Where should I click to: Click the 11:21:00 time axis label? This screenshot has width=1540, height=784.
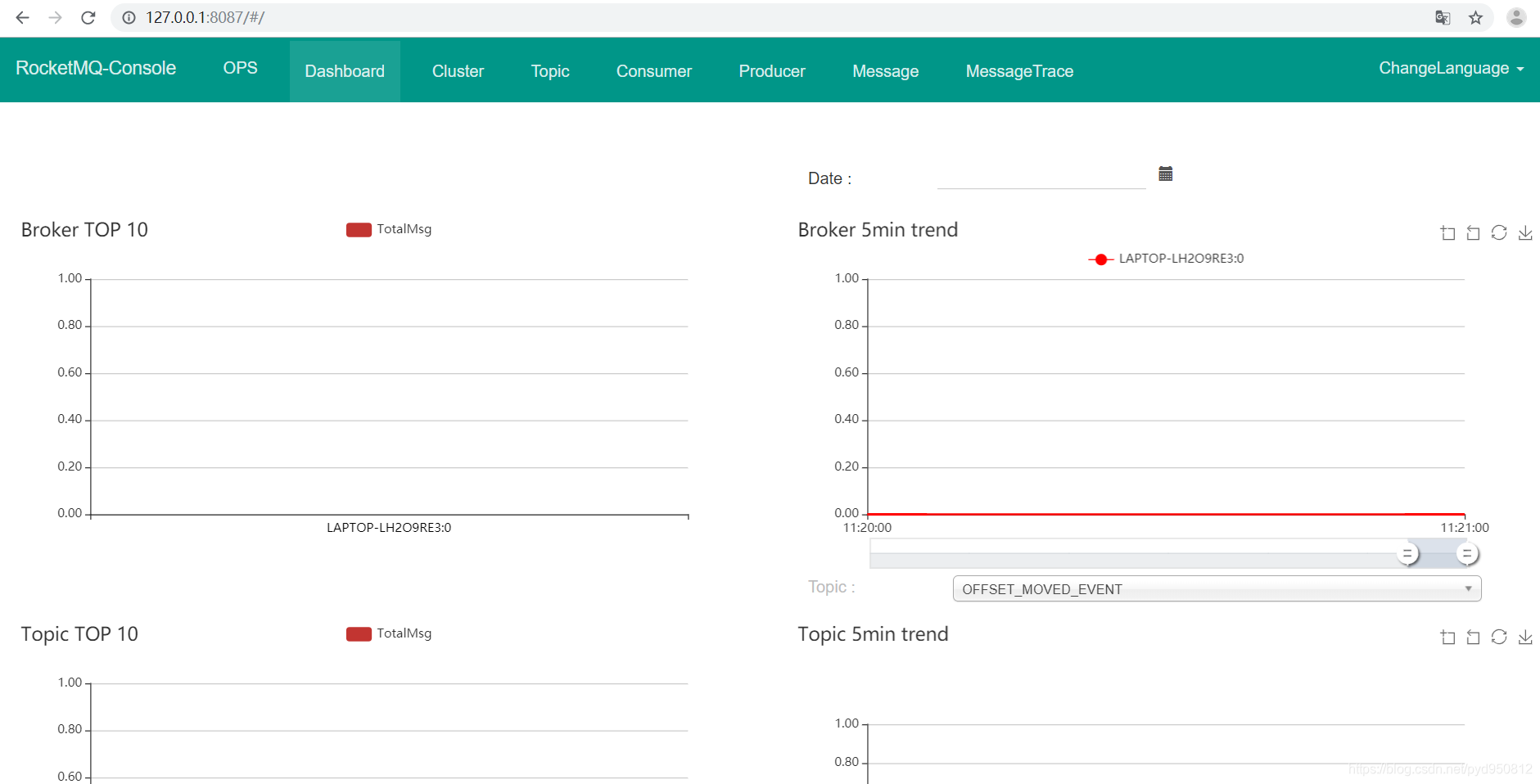(1465, 528)
